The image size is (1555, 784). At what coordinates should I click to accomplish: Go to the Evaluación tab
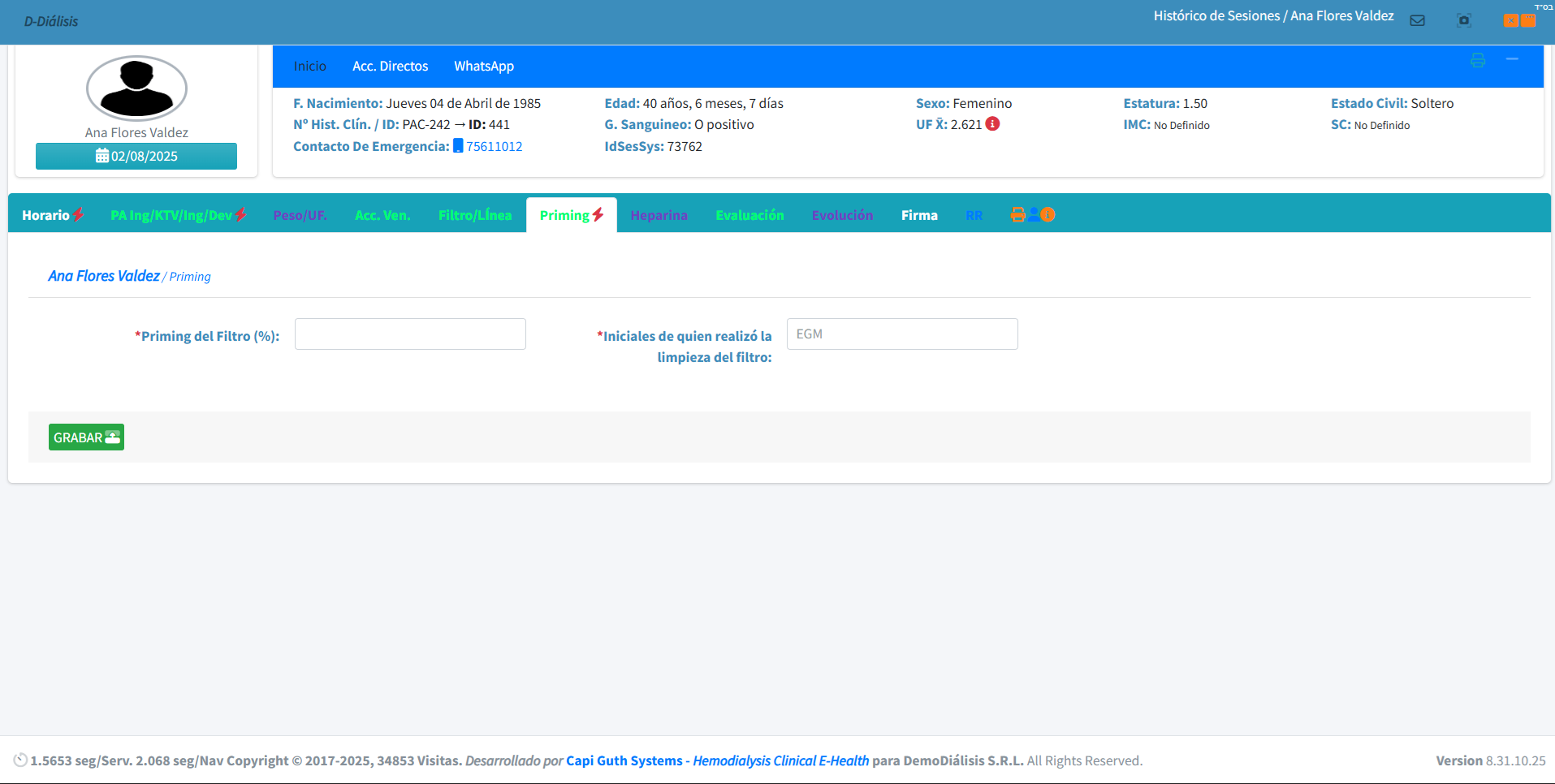pos(749,215)
